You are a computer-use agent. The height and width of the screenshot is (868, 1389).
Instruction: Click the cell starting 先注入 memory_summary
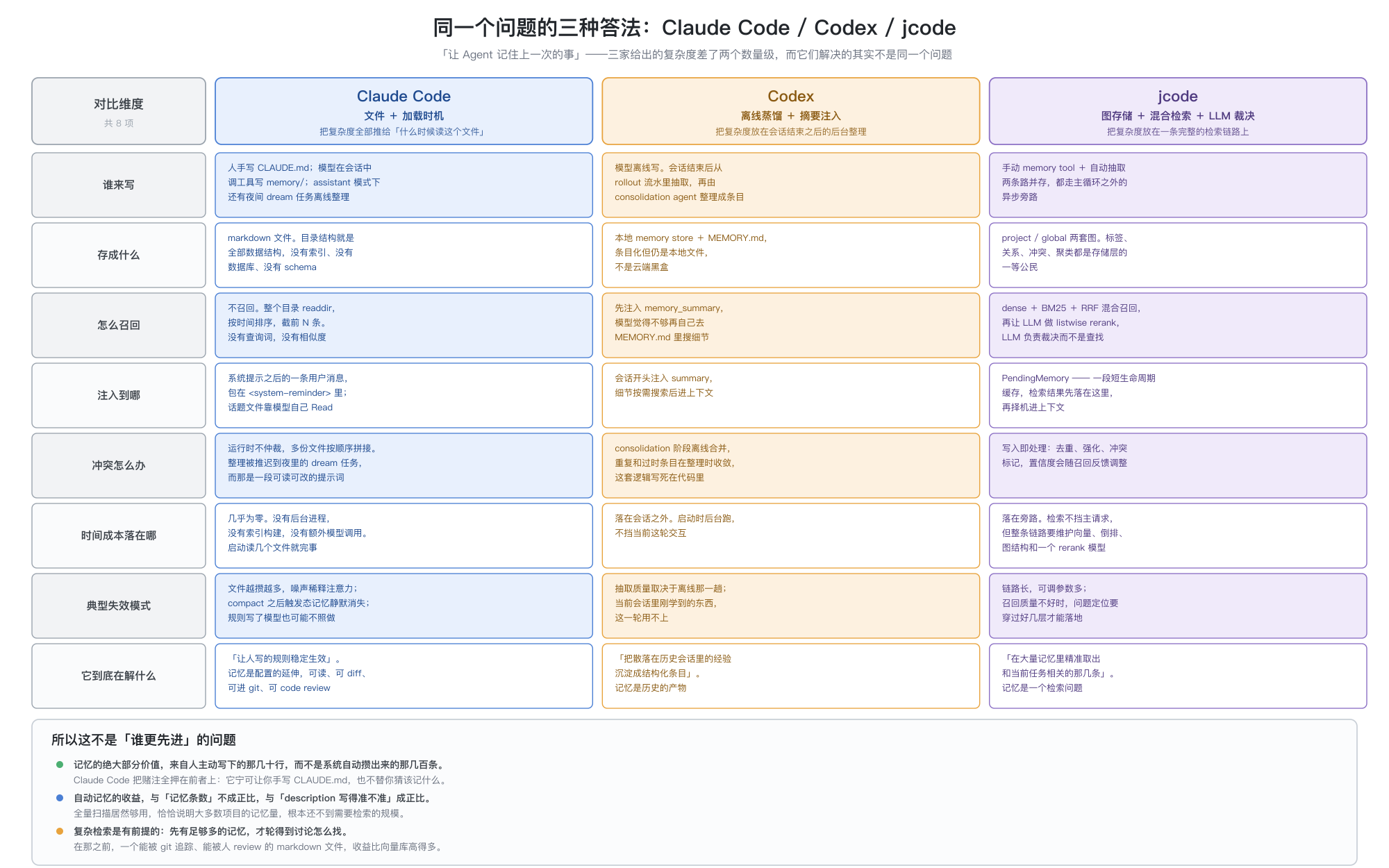(x=790, y=325)
